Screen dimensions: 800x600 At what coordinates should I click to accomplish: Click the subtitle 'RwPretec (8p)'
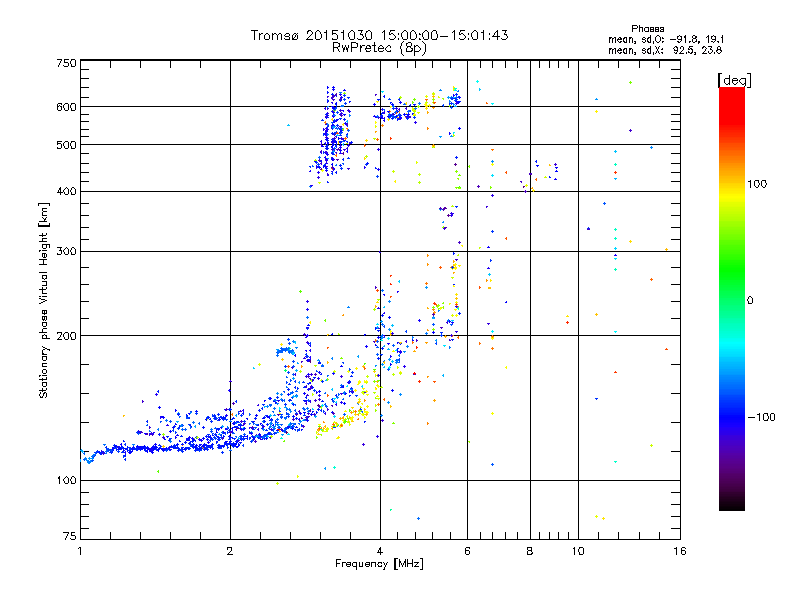379,48
